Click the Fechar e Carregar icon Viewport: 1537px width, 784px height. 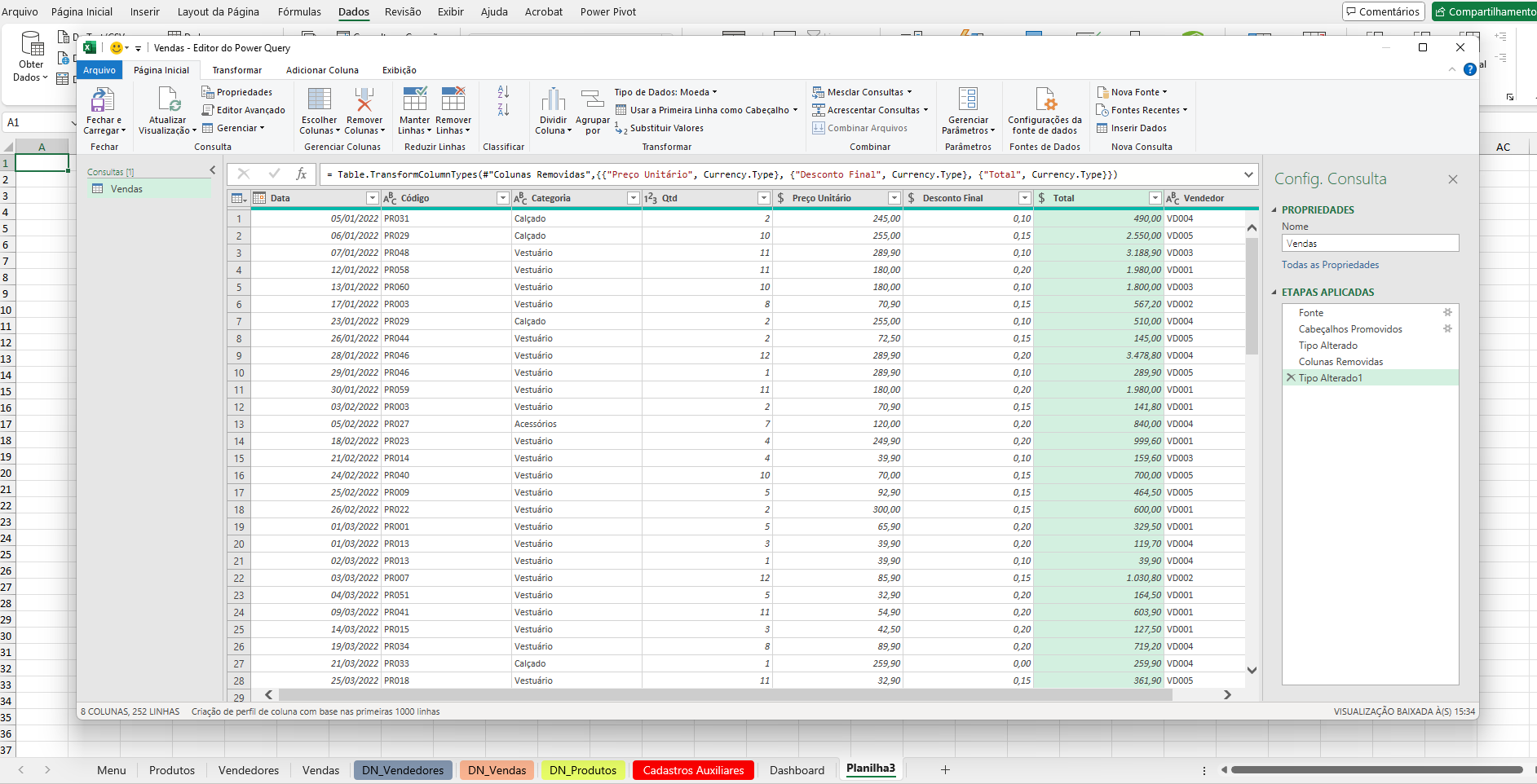[103, 100]
